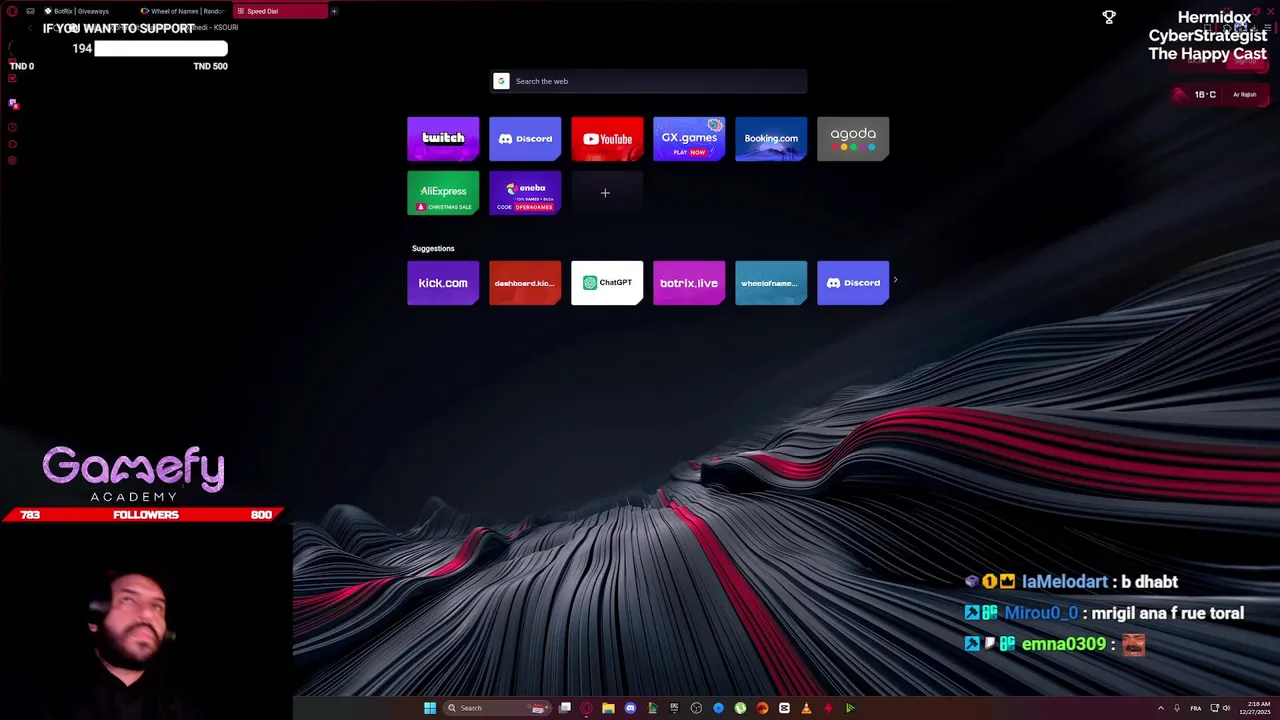
Task: Open the Booking.com speed dial tile
Action: [x=771, y=139]
